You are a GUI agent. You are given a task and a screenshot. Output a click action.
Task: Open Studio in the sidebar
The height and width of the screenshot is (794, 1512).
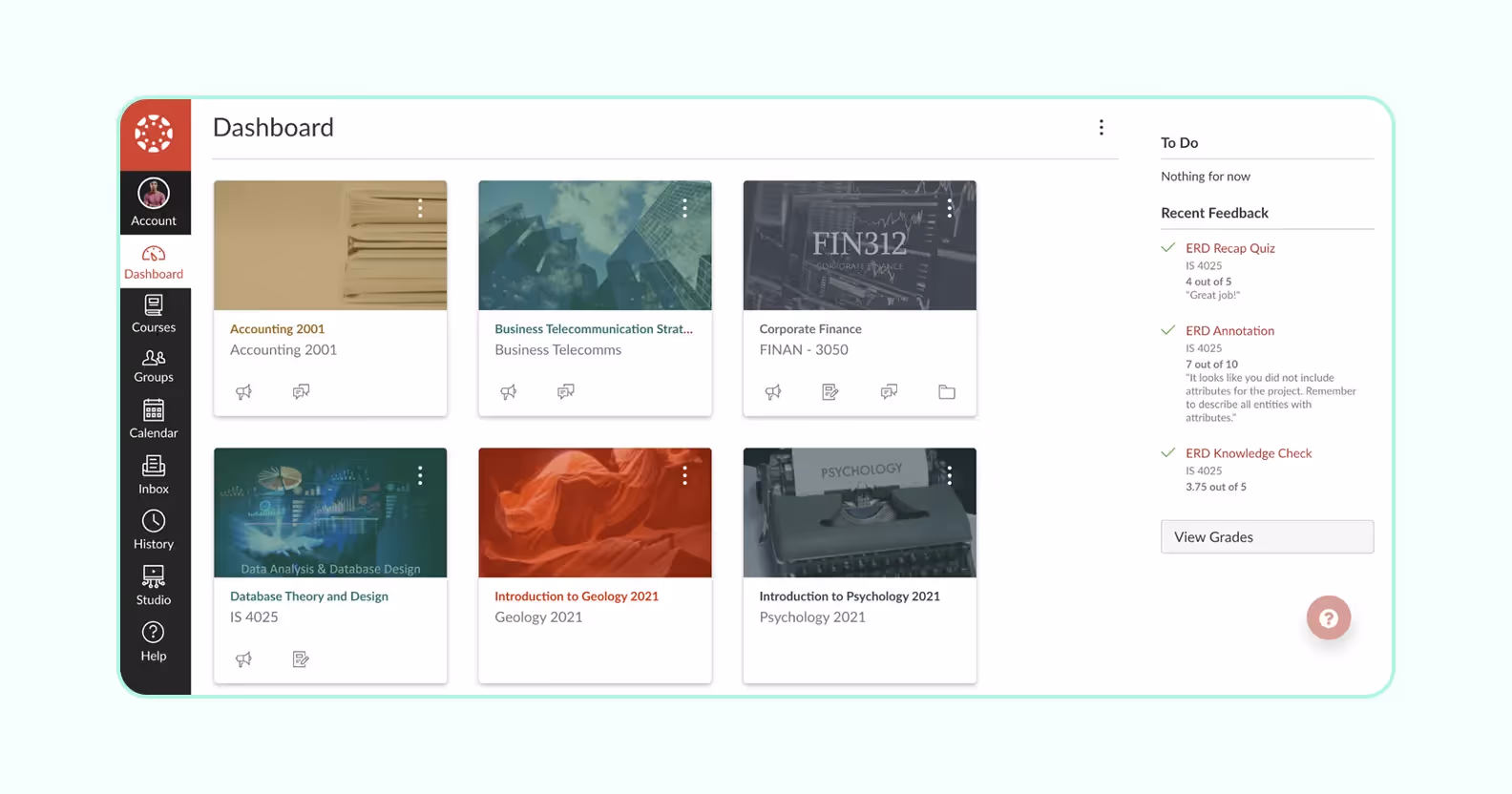click(x=154, y=586)
